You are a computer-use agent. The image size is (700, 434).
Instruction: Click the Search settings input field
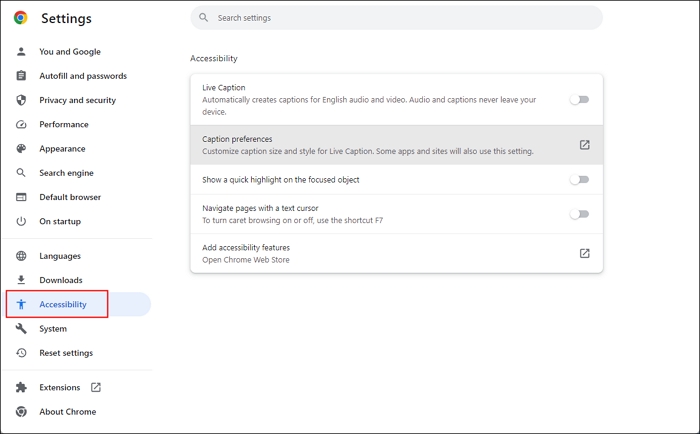click(400, 18)
